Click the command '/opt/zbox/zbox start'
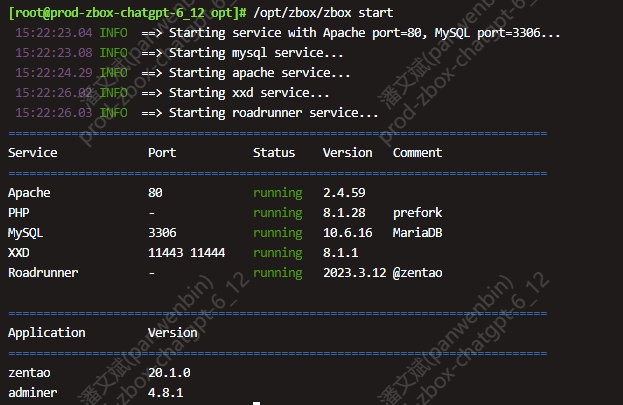This screenshot has height=405, width=623. pyautogui.click(x=323, y=13)
